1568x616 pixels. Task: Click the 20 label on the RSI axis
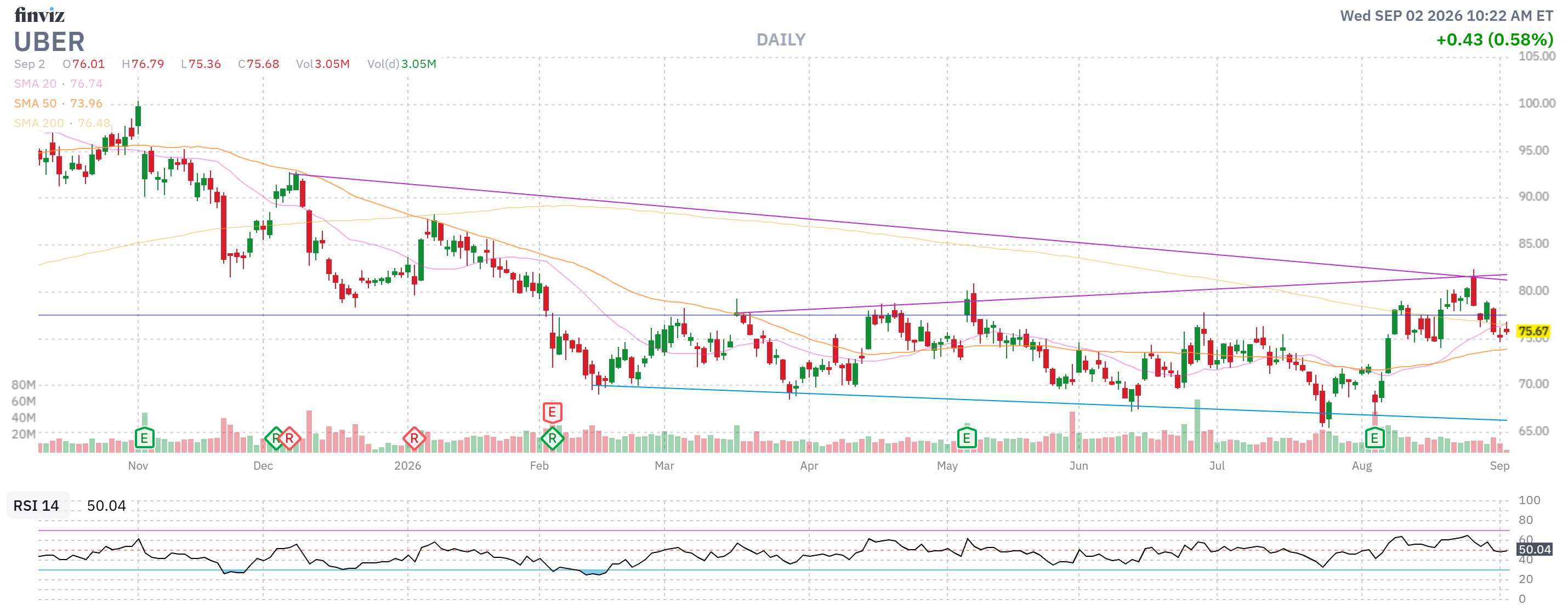click(x=1525, y=579)
